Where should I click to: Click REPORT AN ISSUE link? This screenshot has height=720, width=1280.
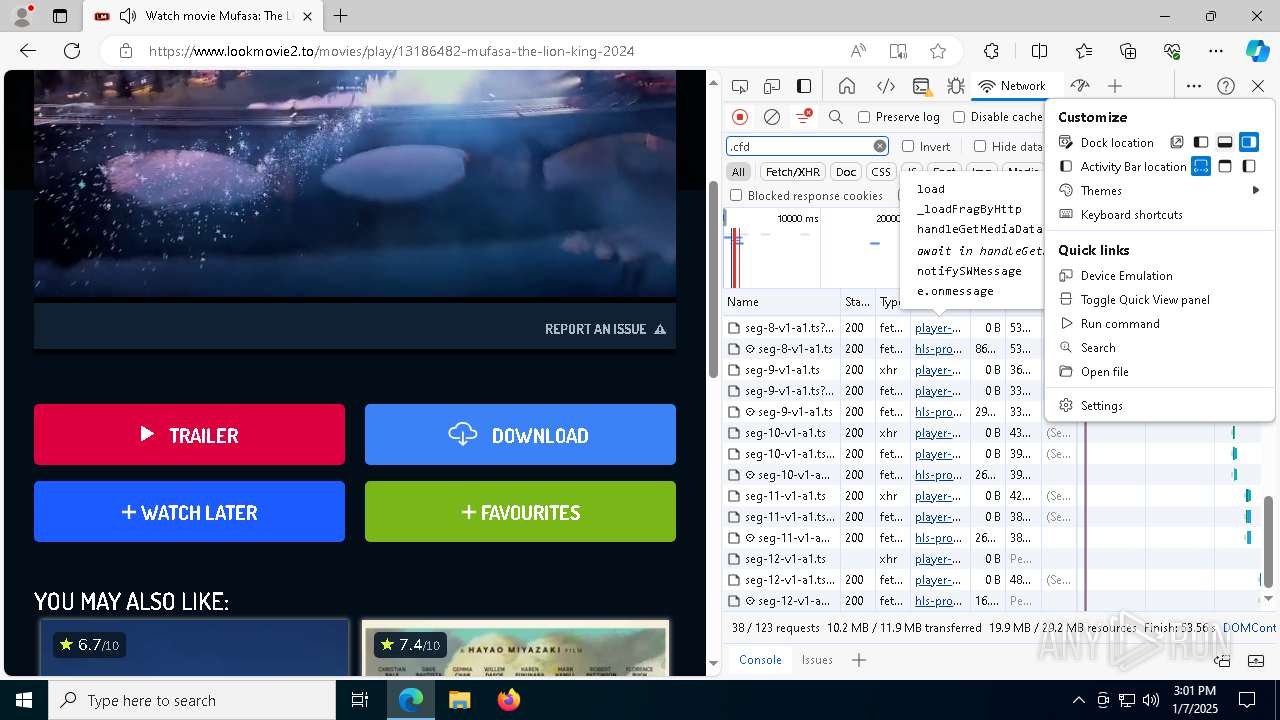click(x=605, y=329)
